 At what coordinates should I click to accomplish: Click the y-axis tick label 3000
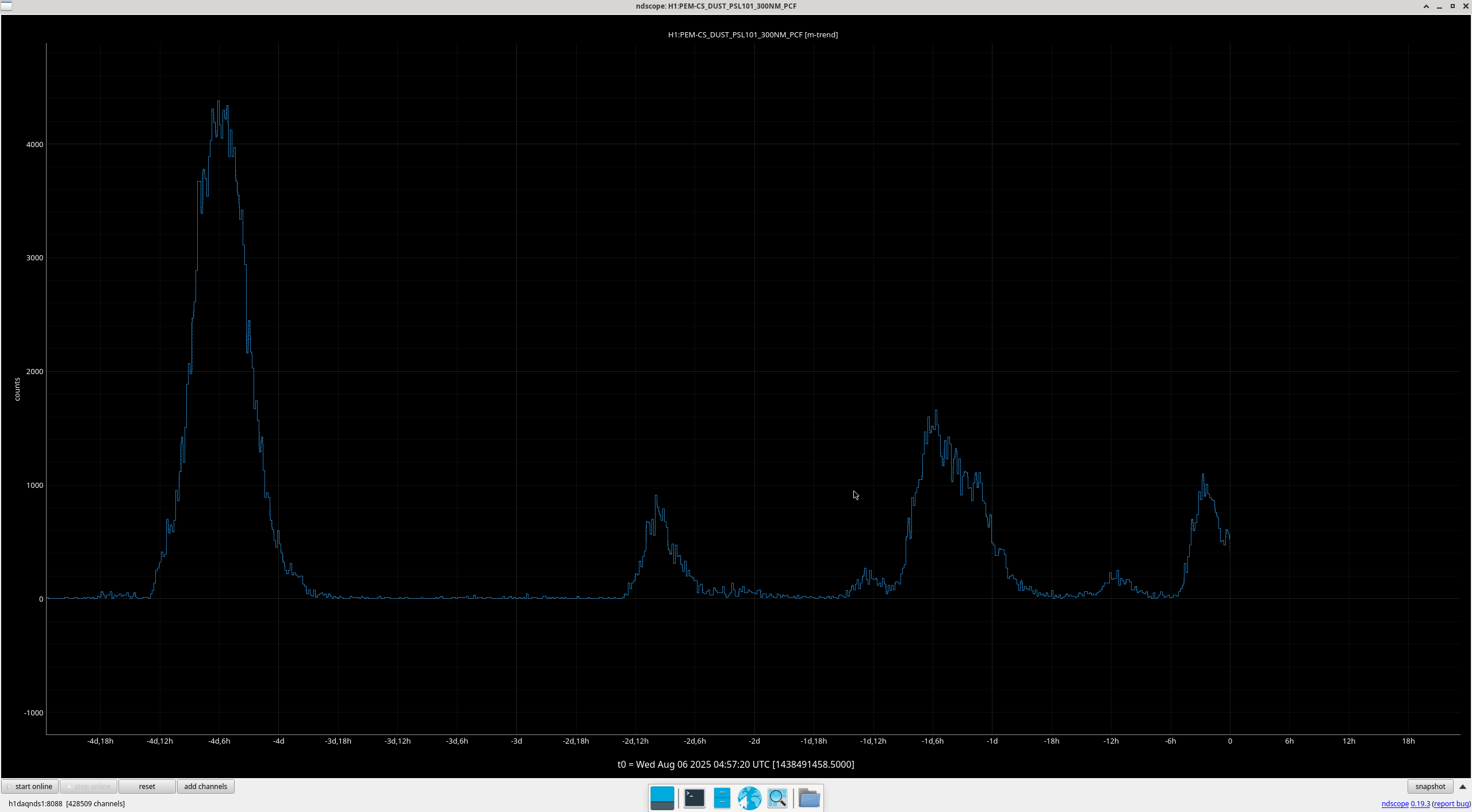point(34,257)
